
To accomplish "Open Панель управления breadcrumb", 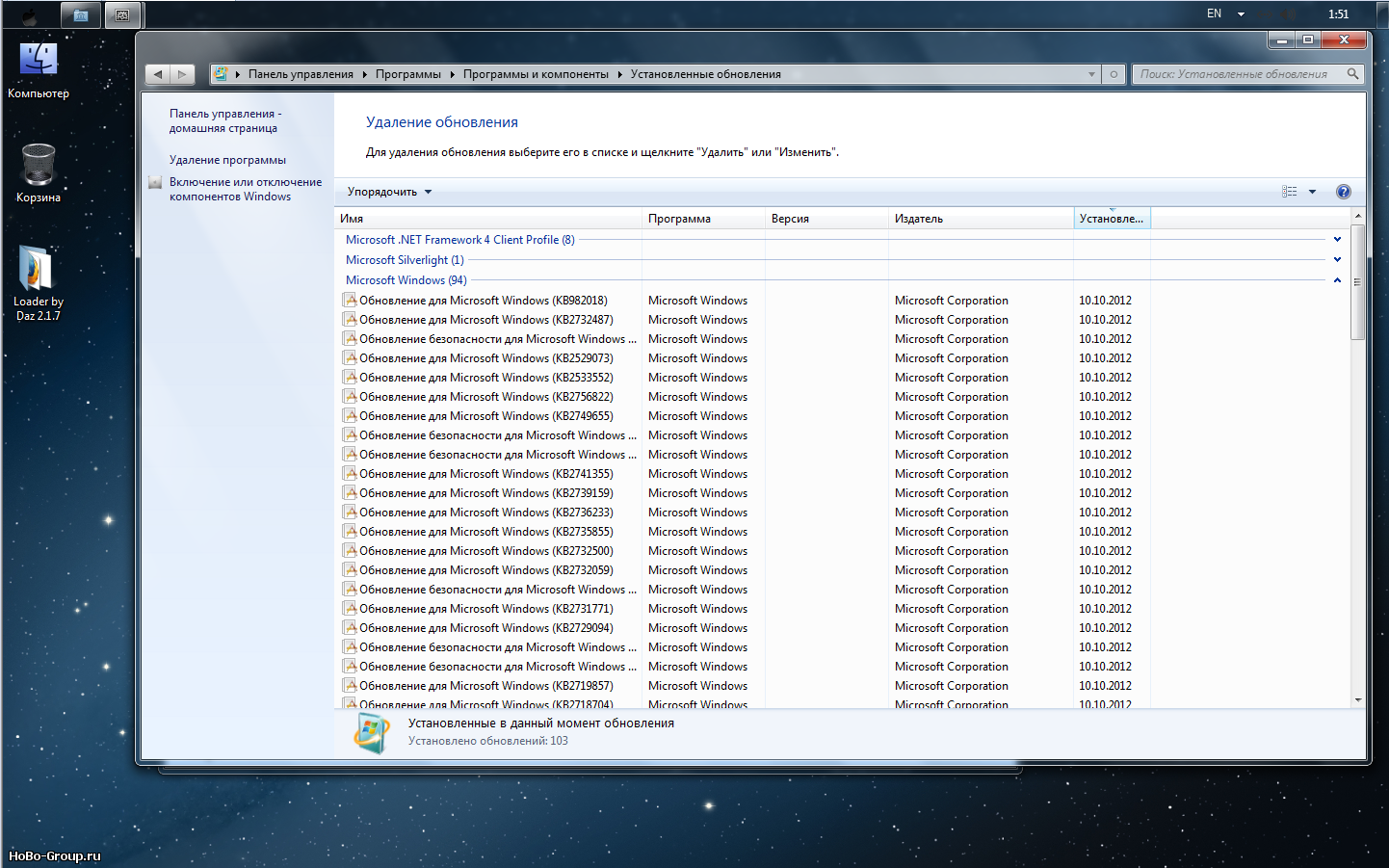I will tap(301, 74).
